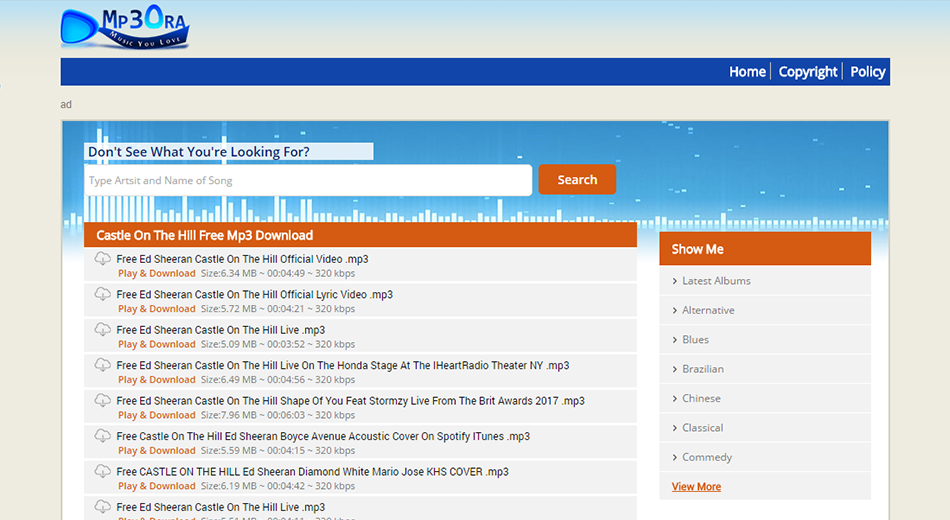This screenshot has width=950, height=520.
Task: Click the orange Search button
Action: click(x=577, y=179)
